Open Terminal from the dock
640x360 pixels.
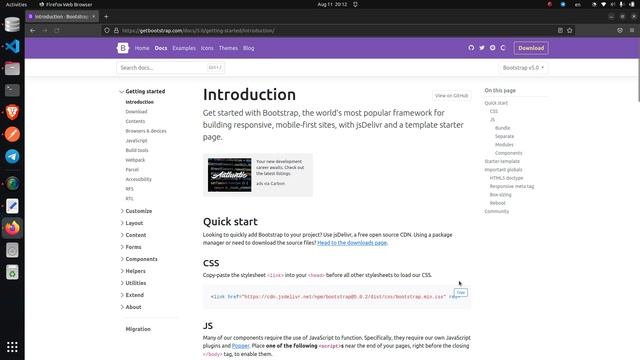(12, 90)
